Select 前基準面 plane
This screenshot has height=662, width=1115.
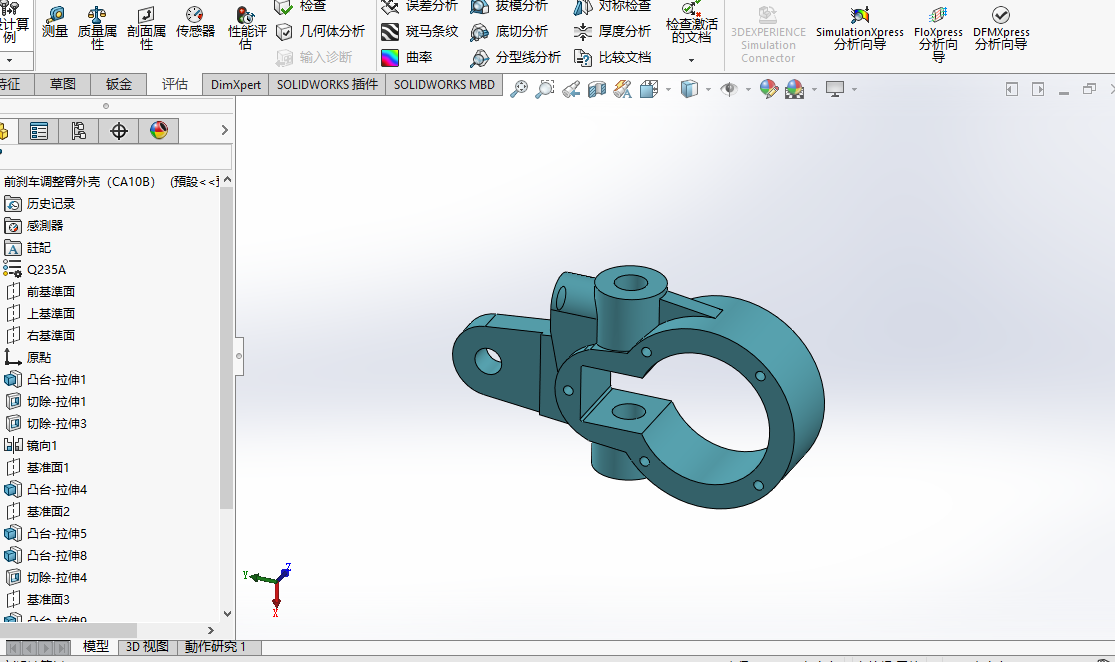click(40, 292)
